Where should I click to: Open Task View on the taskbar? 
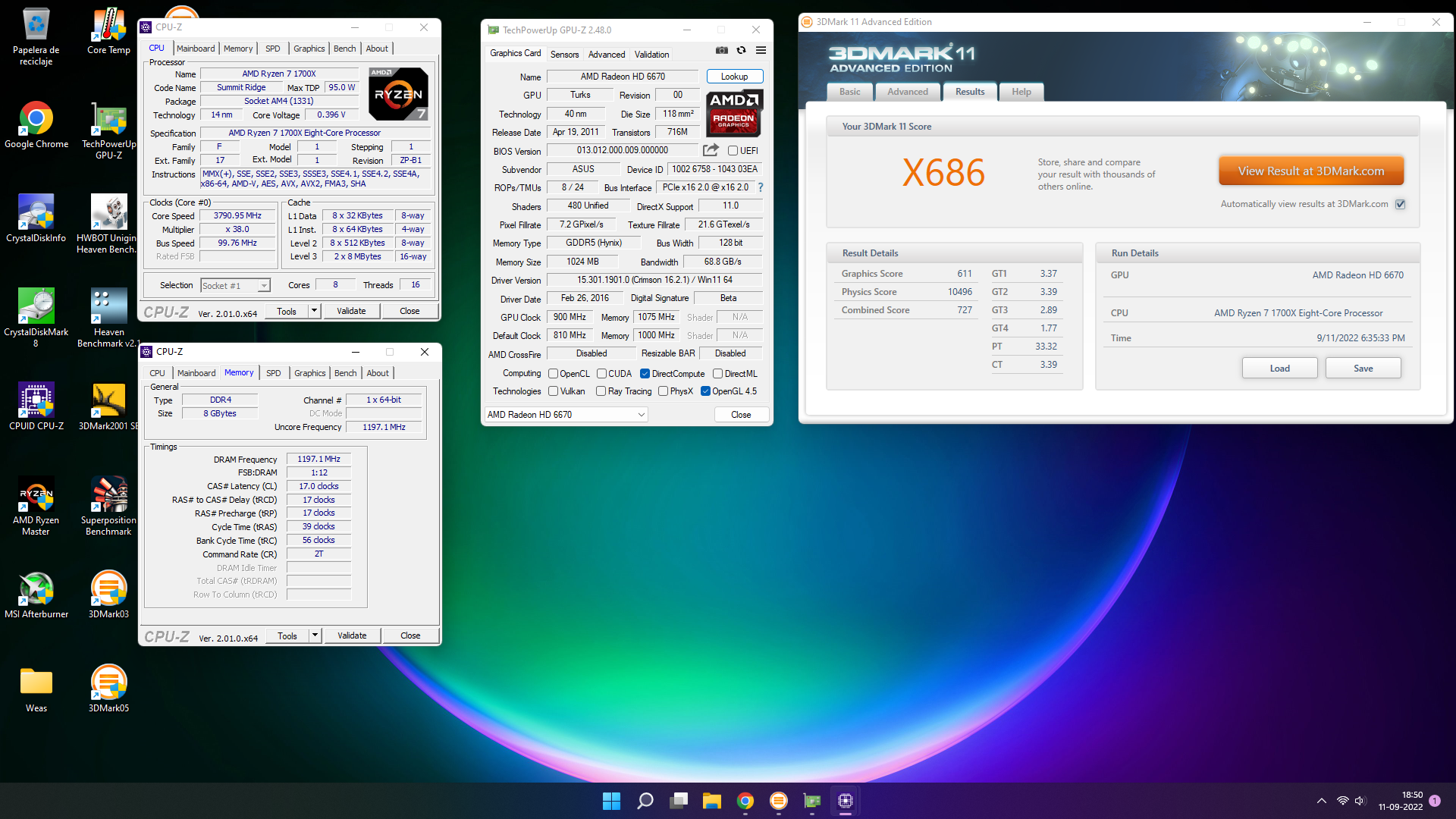[679, 801]
